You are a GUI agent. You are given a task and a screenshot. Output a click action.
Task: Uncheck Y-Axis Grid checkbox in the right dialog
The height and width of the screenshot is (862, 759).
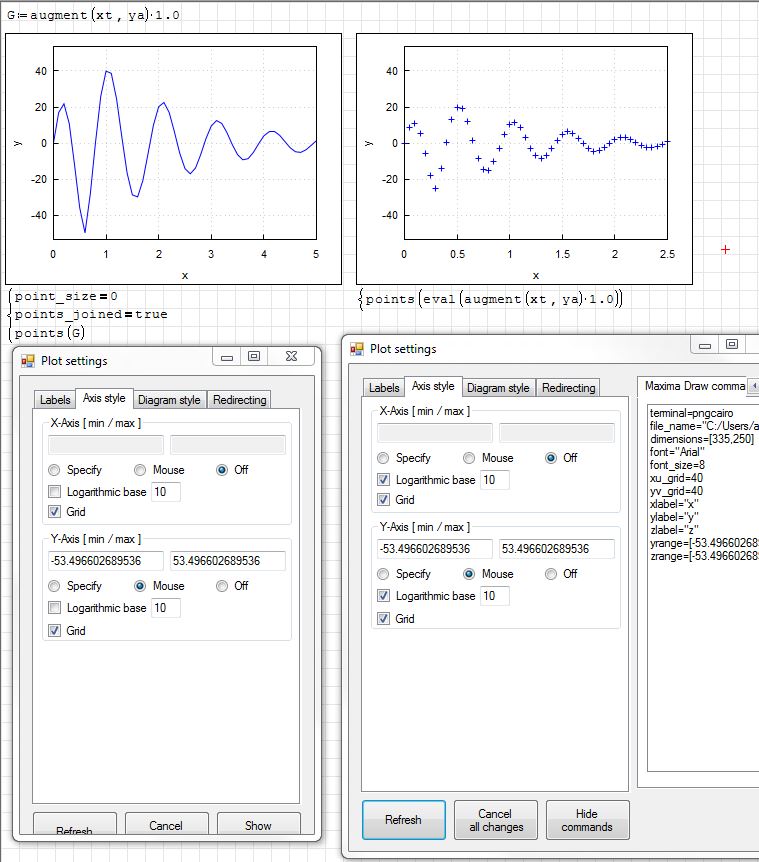[x=384, y=619]
